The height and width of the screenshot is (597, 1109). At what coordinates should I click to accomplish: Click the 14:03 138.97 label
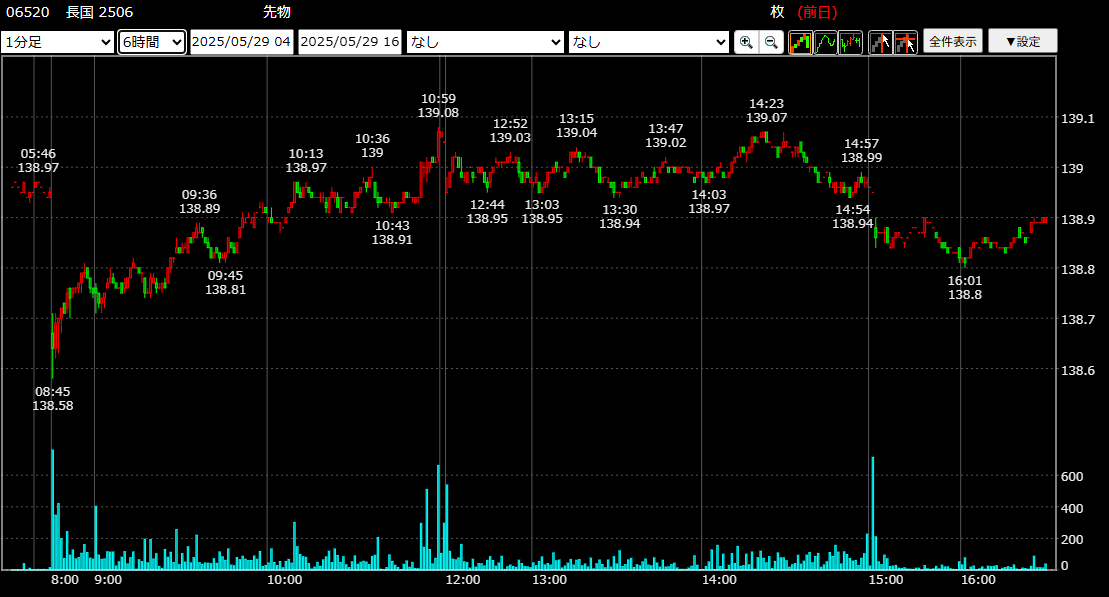tap(709, 202)
